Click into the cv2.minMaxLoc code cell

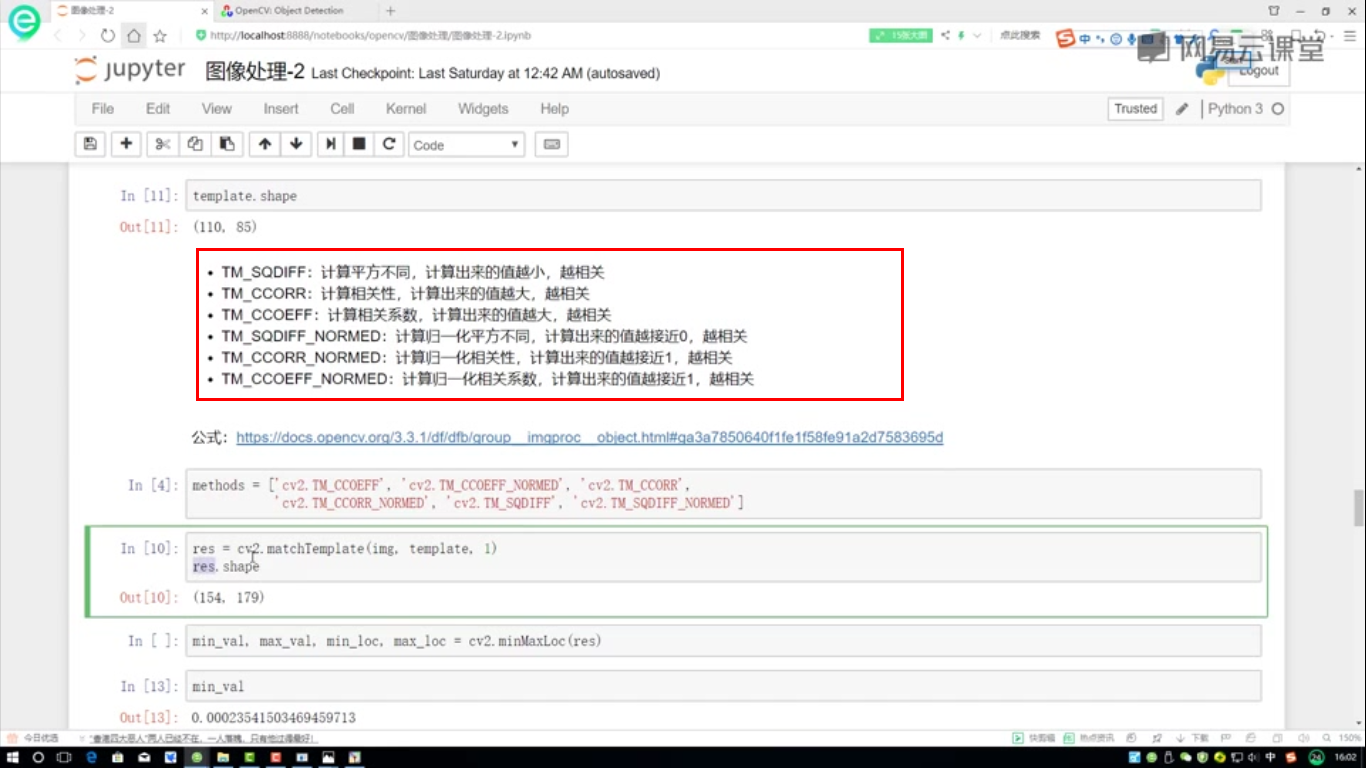723,640
